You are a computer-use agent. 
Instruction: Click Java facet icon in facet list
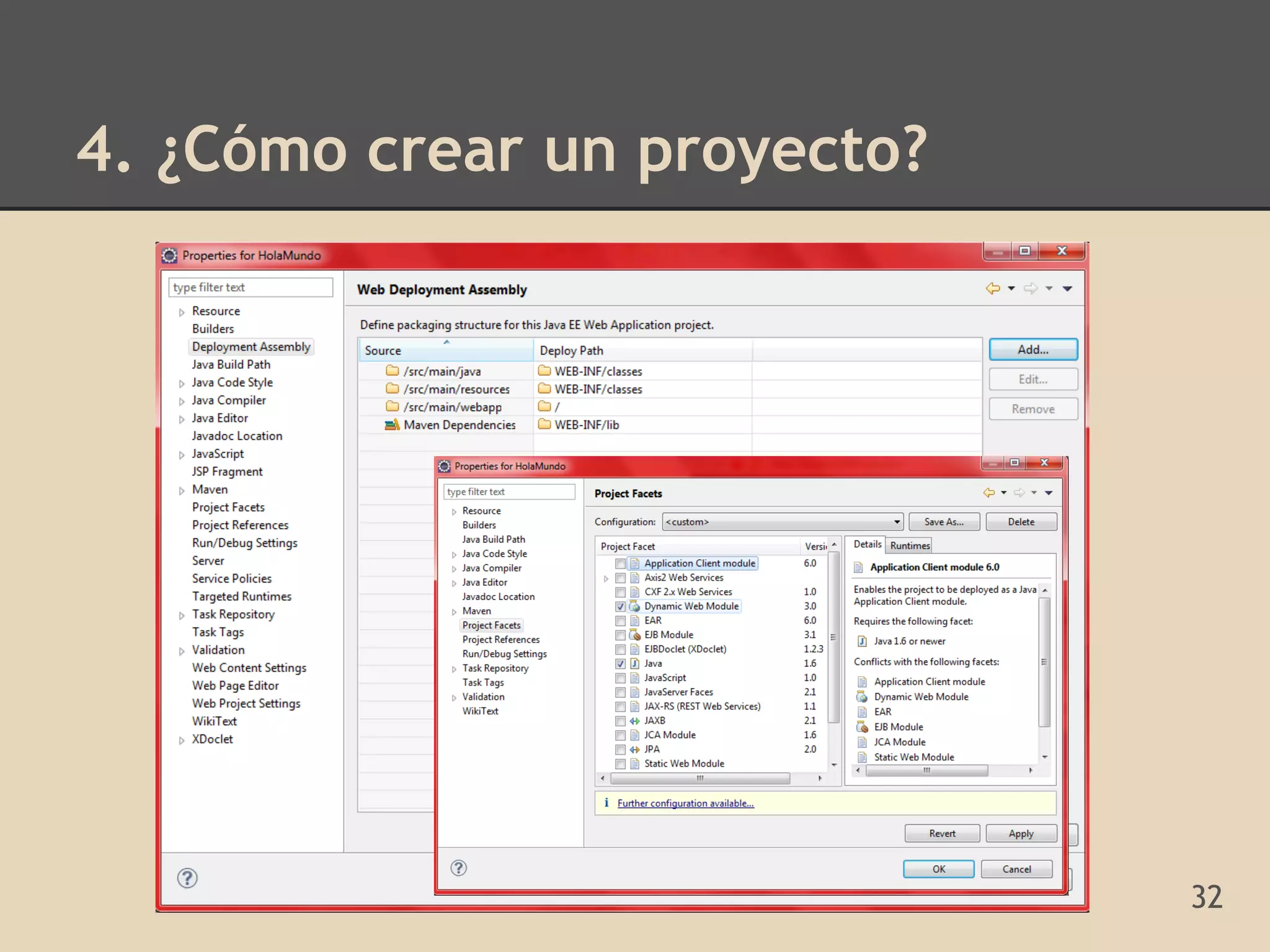(x=634, y=663)
